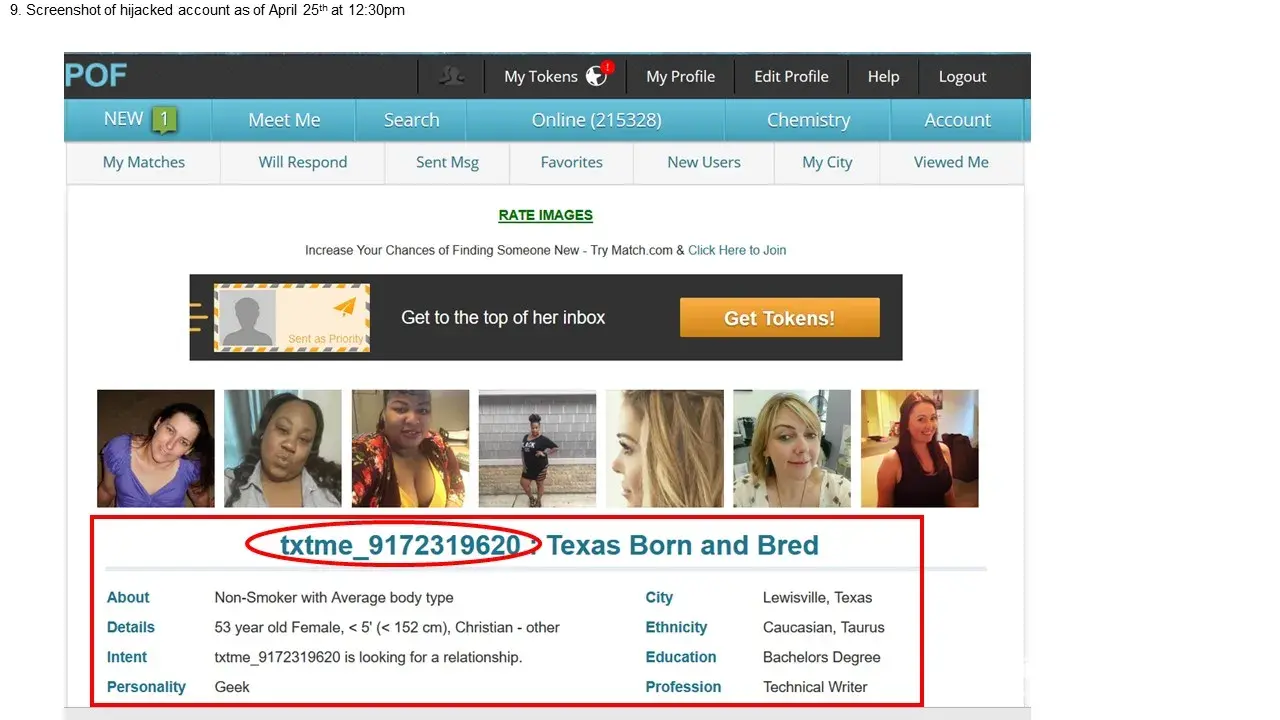Image resolution: width=1280 pixels, height=720 pixels.
Task: Click the About label
Action: tap(128, 597)
